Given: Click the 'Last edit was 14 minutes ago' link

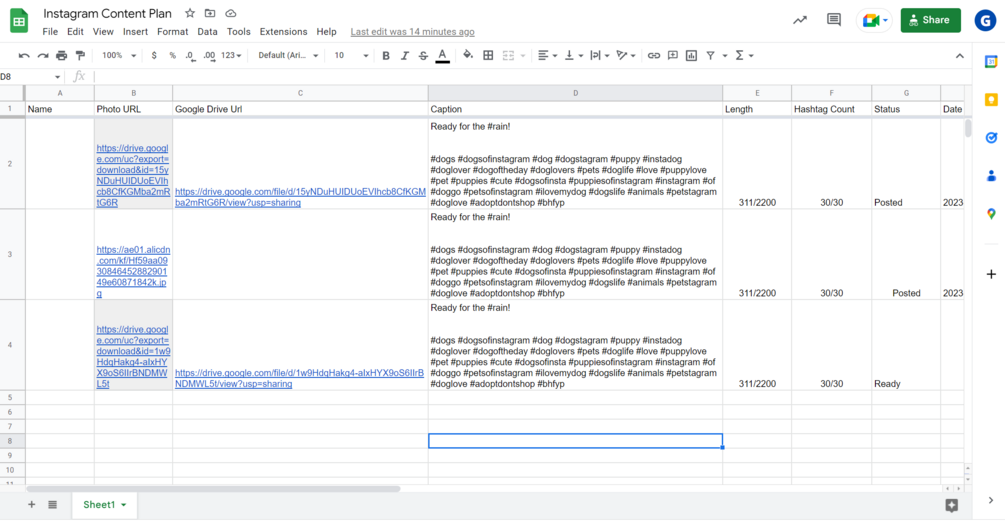Looking at the screenshot, I should pos(412,31).
